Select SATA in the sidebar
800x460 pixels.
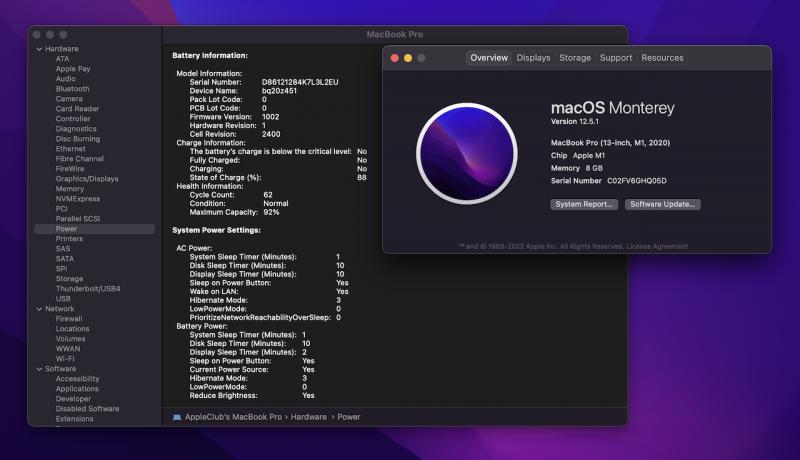(x=64, y=259)
